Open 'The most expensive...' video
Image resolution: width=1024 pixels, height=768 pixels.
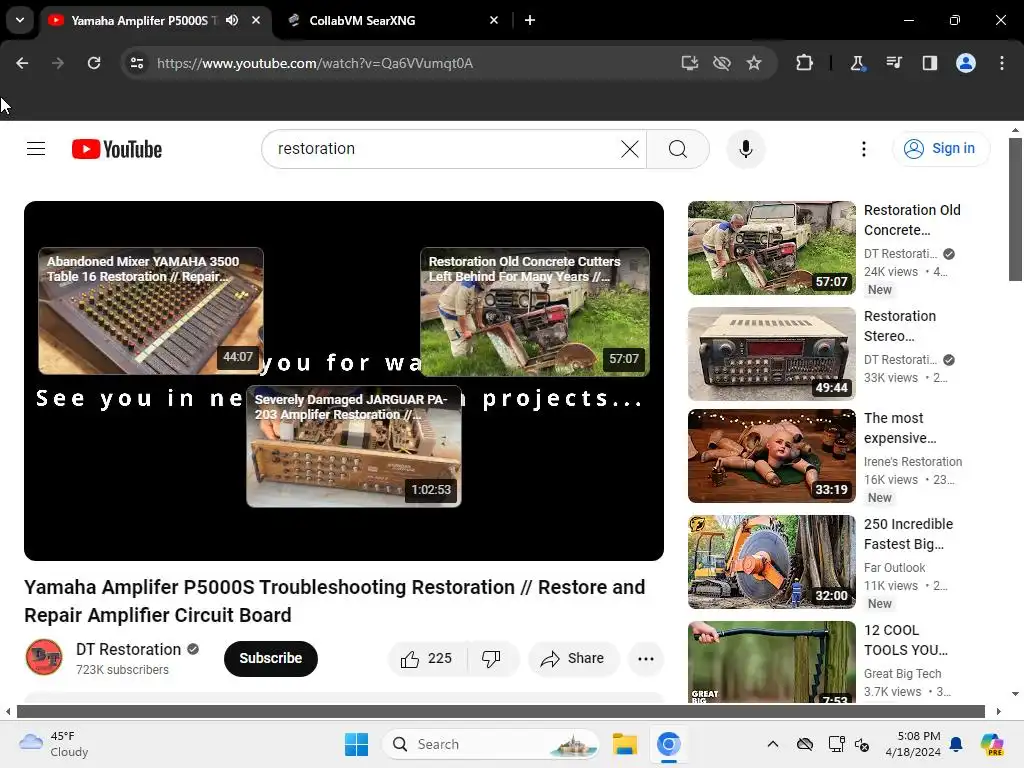(x=899, y=428)
